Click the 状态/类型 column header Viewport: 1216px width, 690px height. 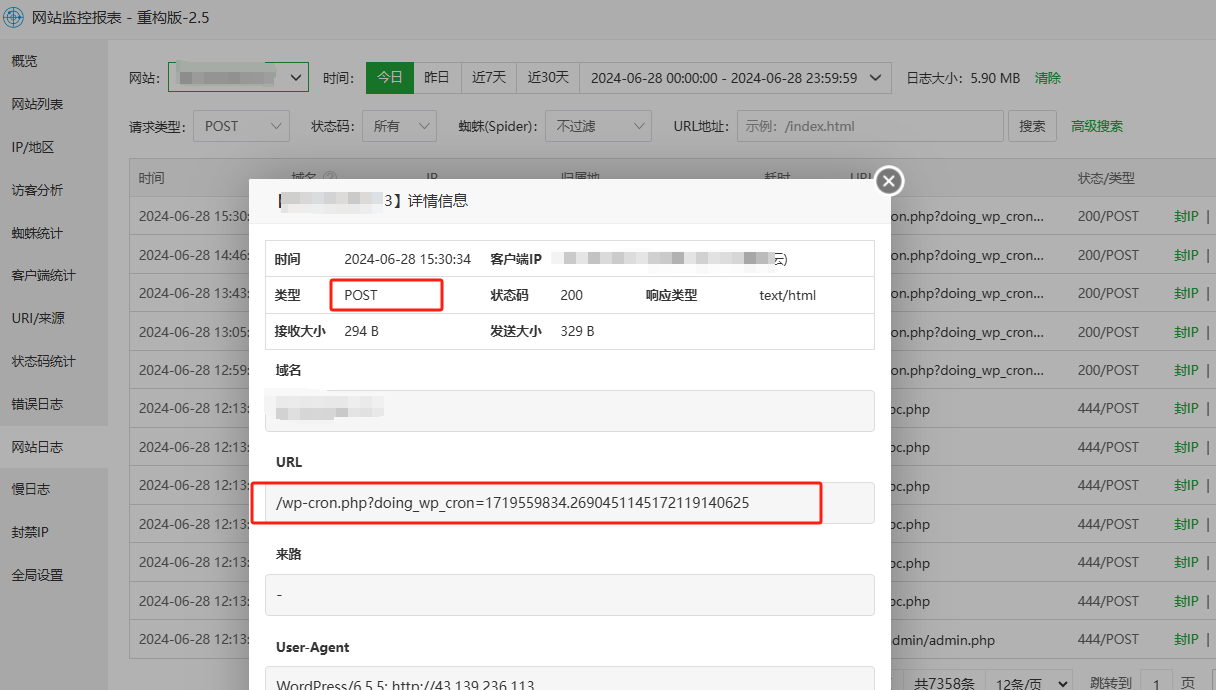[1106, 178]
